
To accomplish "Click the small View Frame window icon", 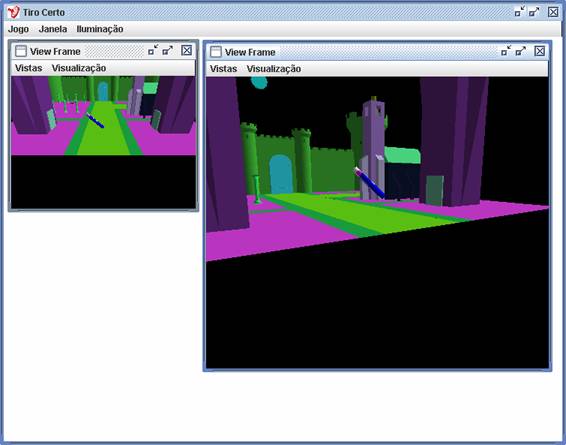I will coord(21,51).
